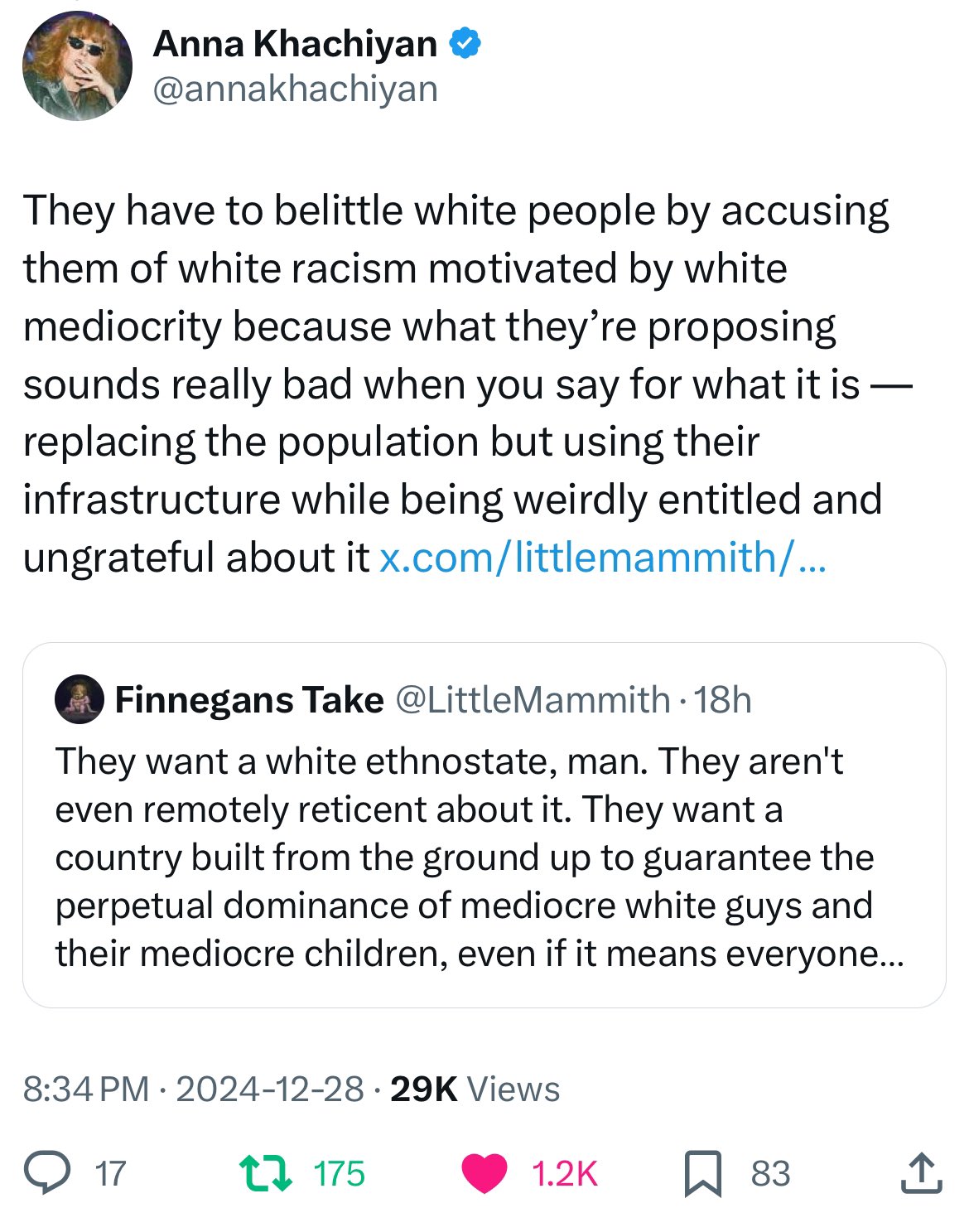Open the x.com/littlemammith link
The height and width of the screenshot is (1232, 969).
602,558
